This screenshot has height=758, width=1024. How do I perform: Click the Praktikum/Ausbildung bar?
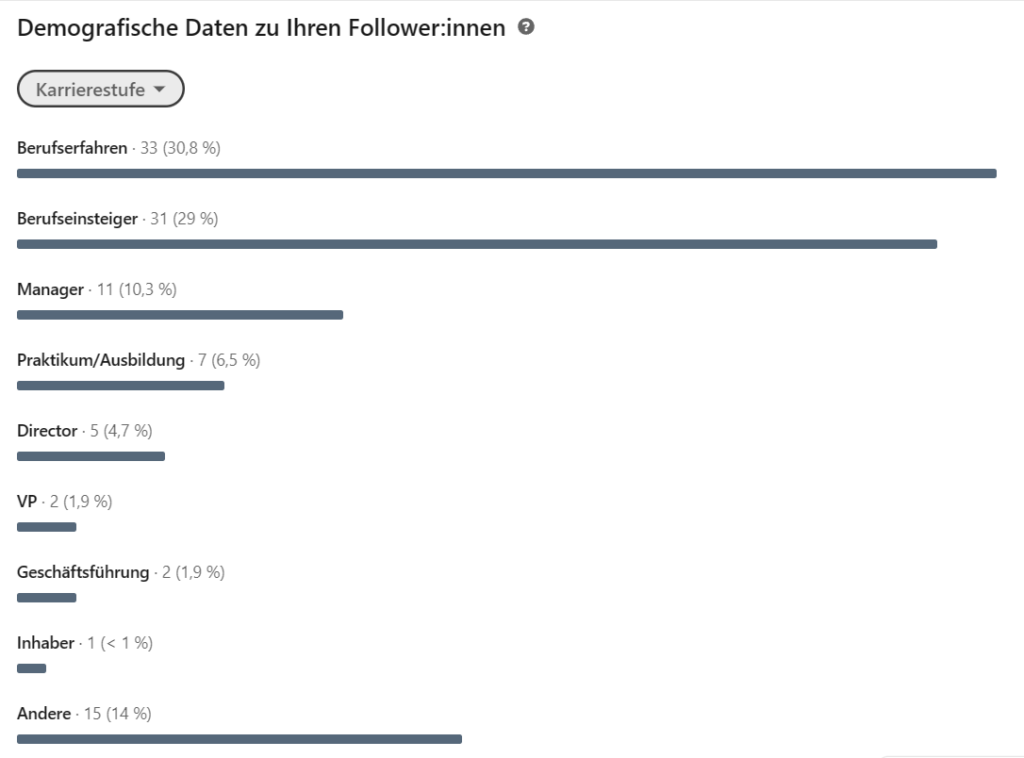pyautogui.click(x=120, y=385)
